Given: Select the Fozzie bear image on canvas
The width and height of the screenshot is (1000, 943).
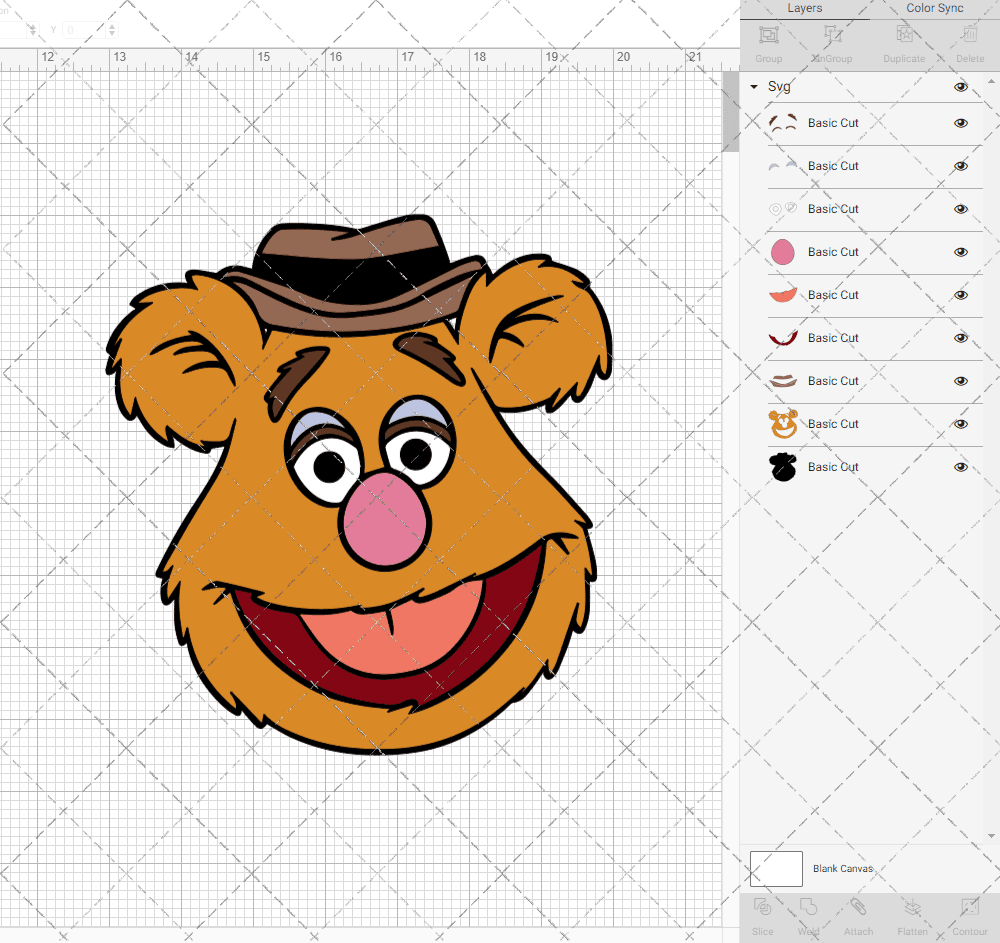Looking at the screenshot, I should [x=360, y=485].
